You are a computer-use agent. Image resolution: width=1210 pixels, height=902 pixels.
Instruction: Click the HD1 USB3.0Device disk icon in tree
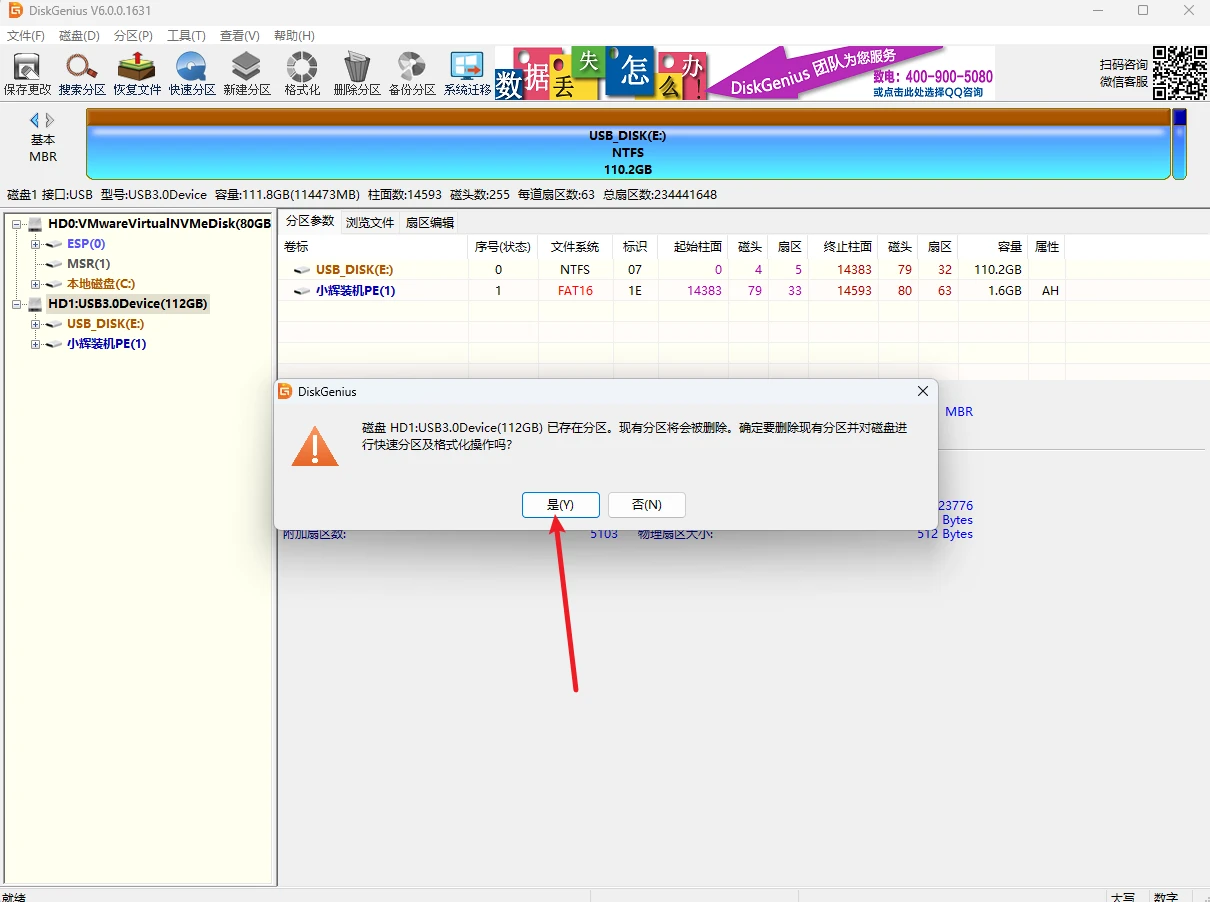36,304
